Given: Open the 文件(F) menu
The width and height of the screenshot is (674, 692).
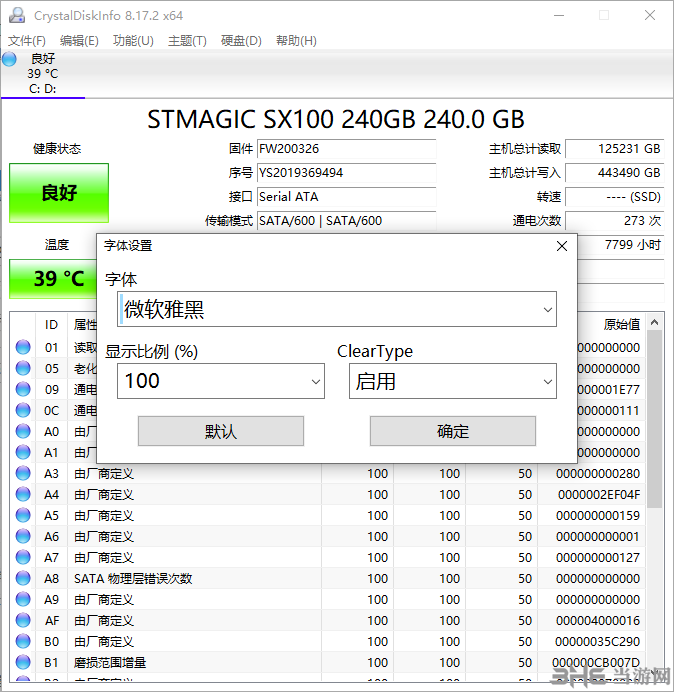Looking at the screenshot, I should [27, 41].
